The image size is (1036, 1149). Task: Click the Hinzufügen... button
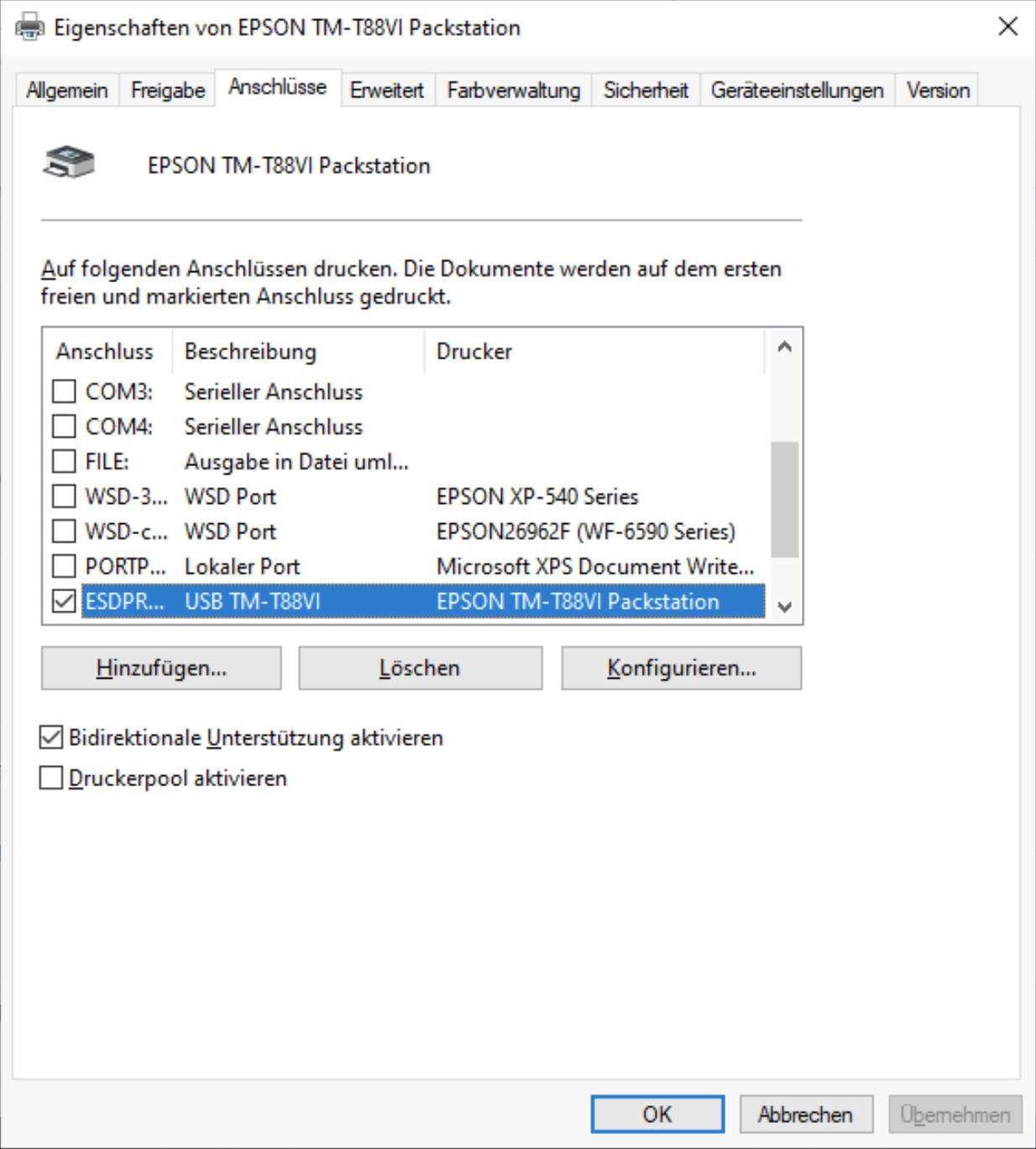coord(161,668)
